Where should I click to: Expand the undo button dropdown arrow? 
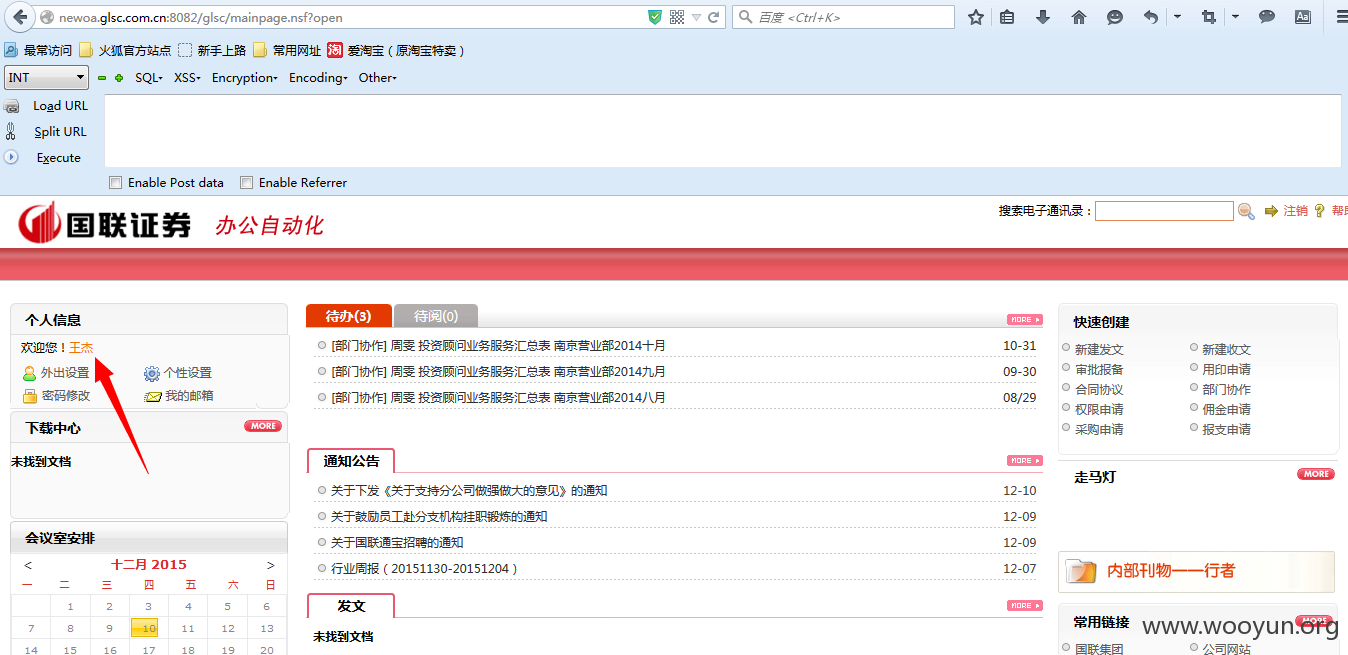coord(1177,17)
